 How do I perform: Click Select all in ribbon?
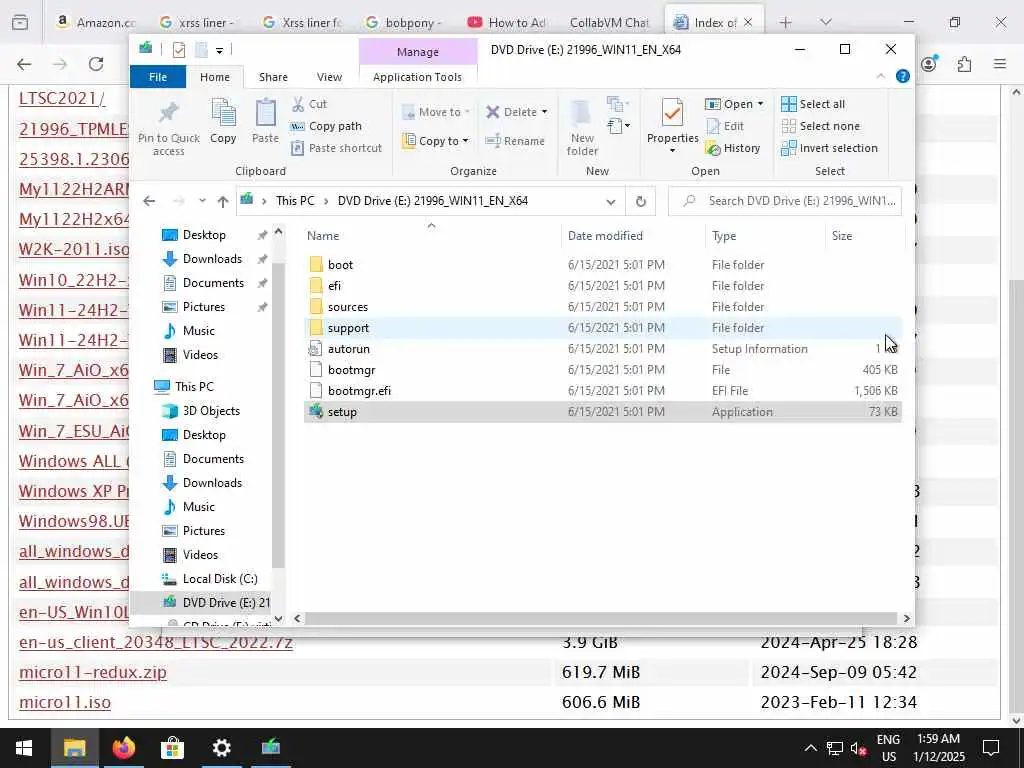[813, 104]
